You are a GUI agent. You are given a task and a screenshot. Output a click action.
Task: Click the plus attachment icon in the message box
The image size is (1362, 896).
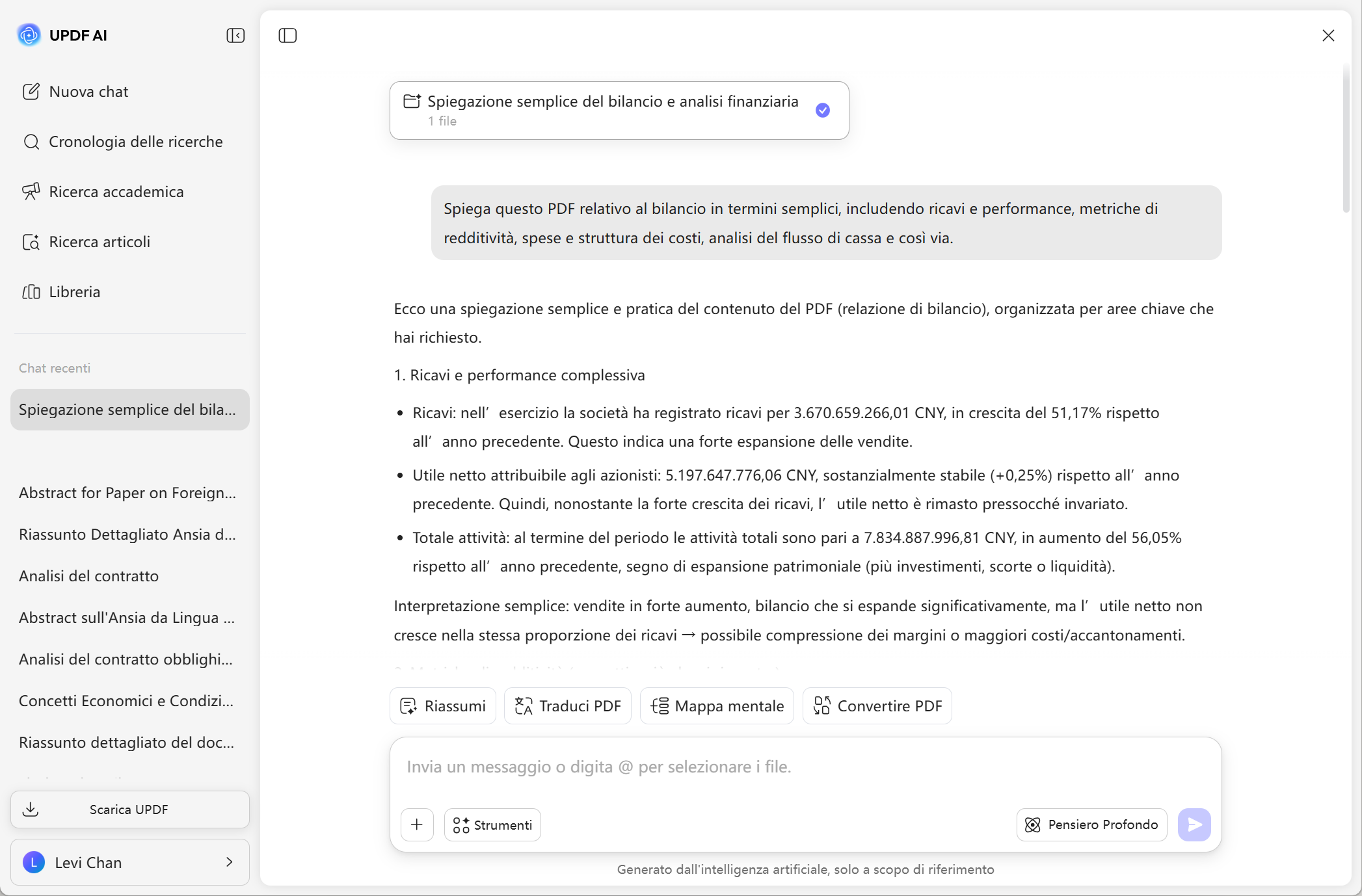click(x=417, y=824)
